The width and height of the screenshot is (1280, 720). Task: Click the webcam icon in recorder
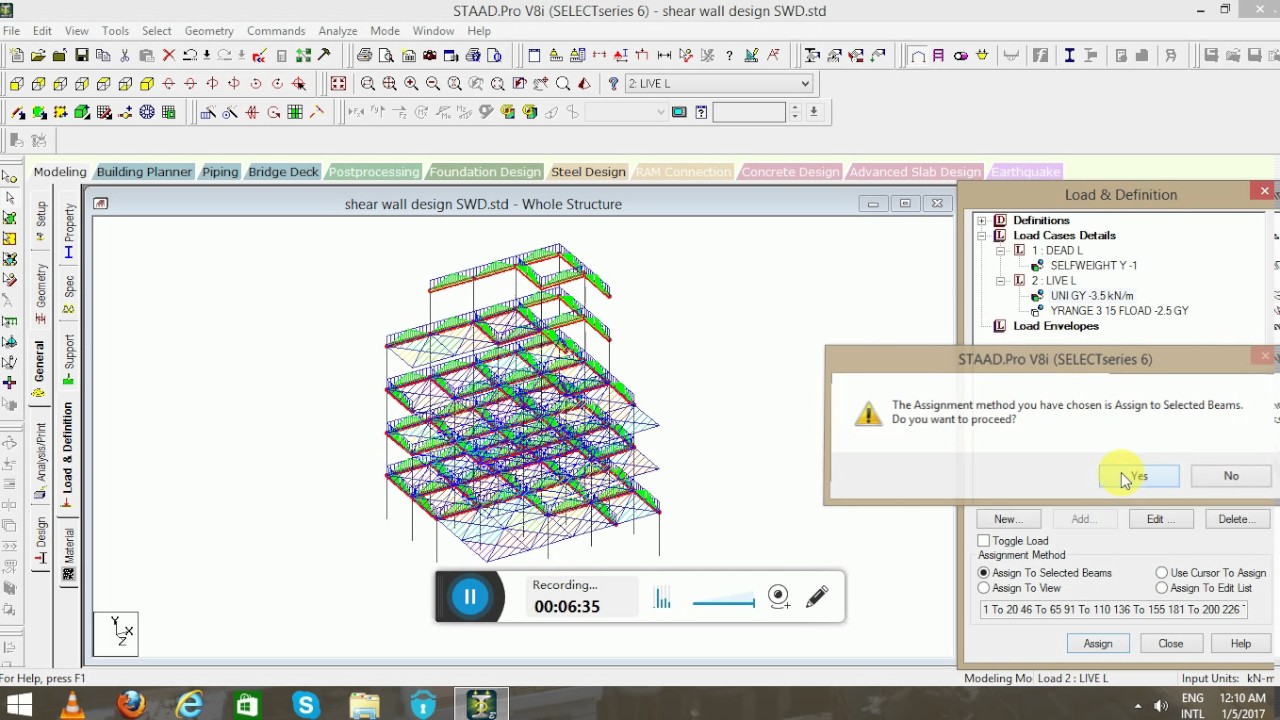coord(780,597)
